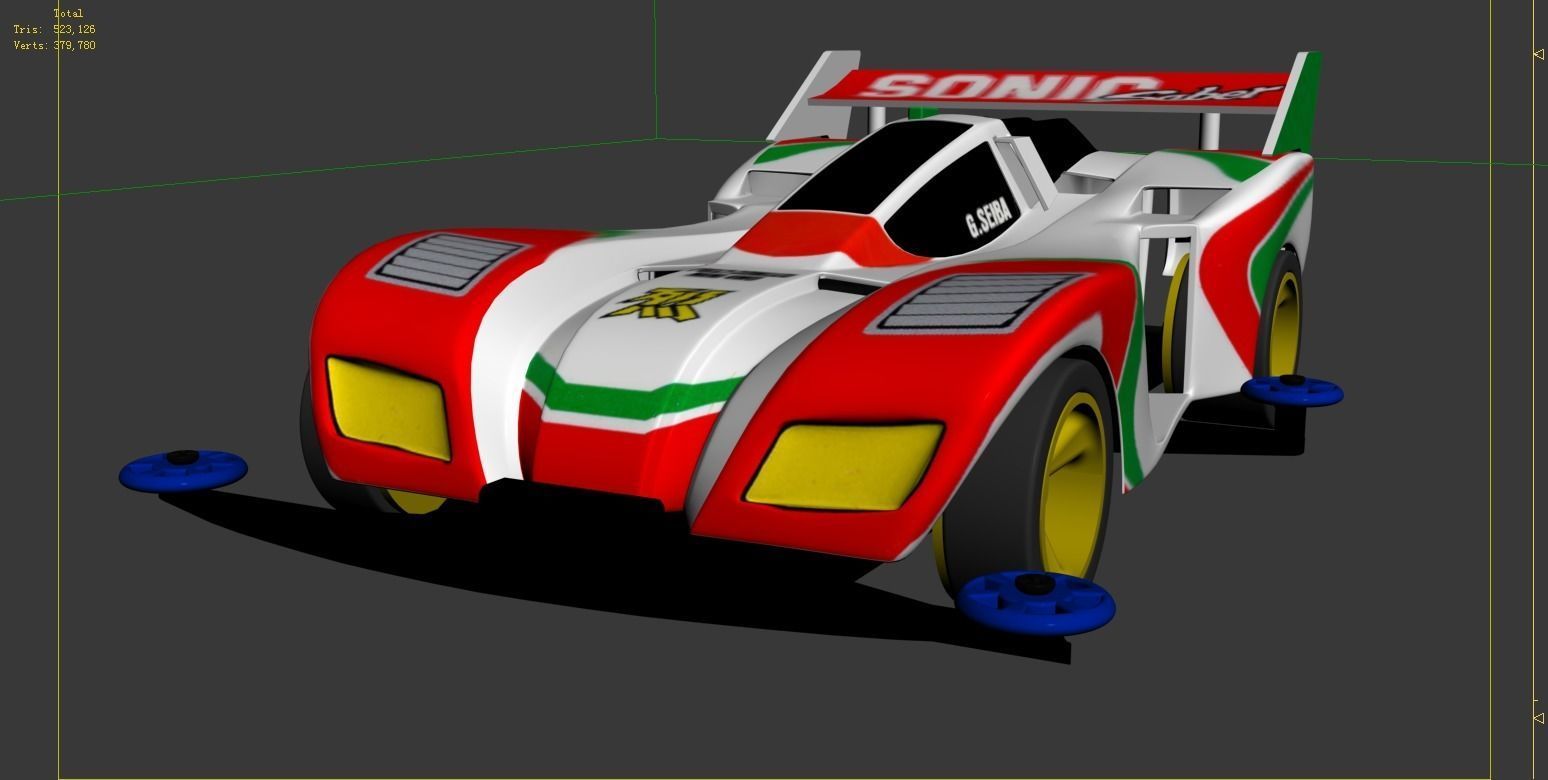
Task: Select the blue front-left roller near the wheel
Action: [x=1036, y=602]
